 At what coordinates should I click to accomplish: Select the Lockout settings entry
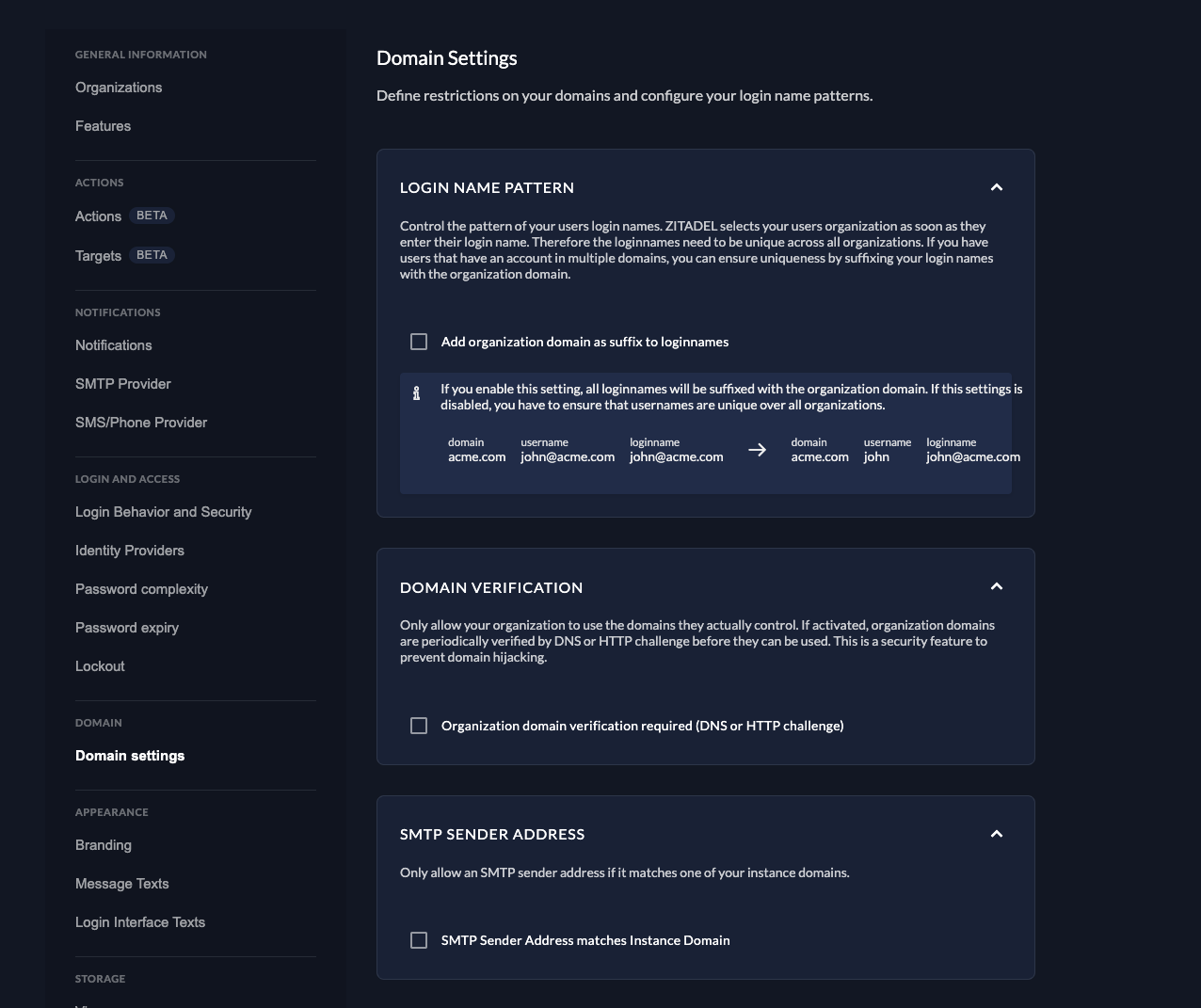100,666
